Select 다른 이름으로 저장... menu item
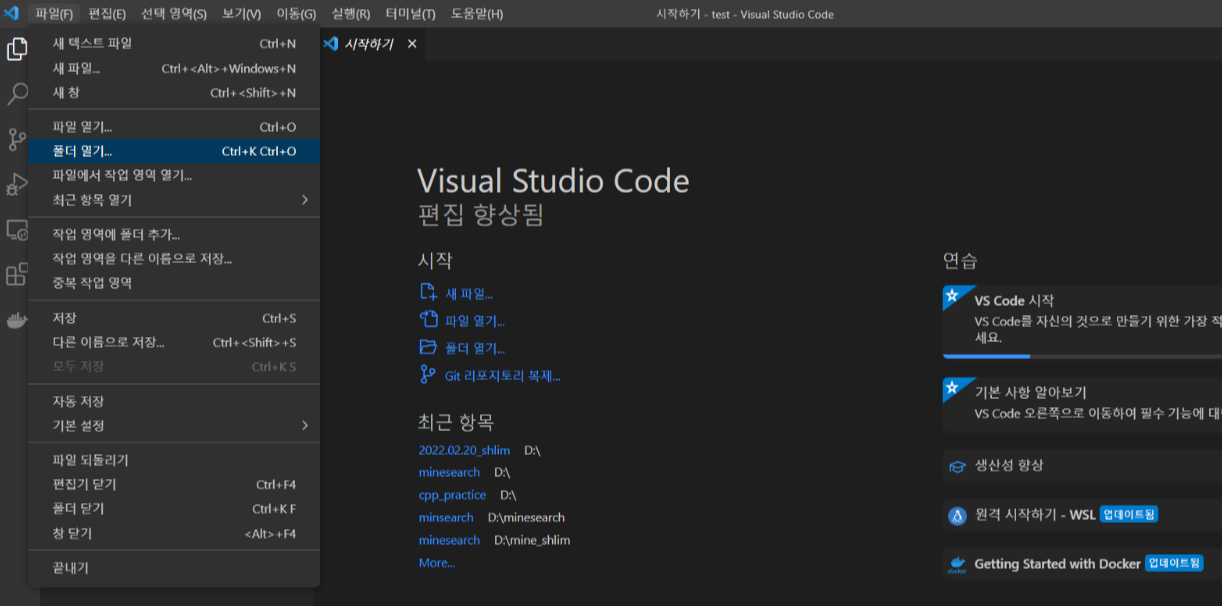The height and width of the screenshot is (606, 1222). [174, 342]
